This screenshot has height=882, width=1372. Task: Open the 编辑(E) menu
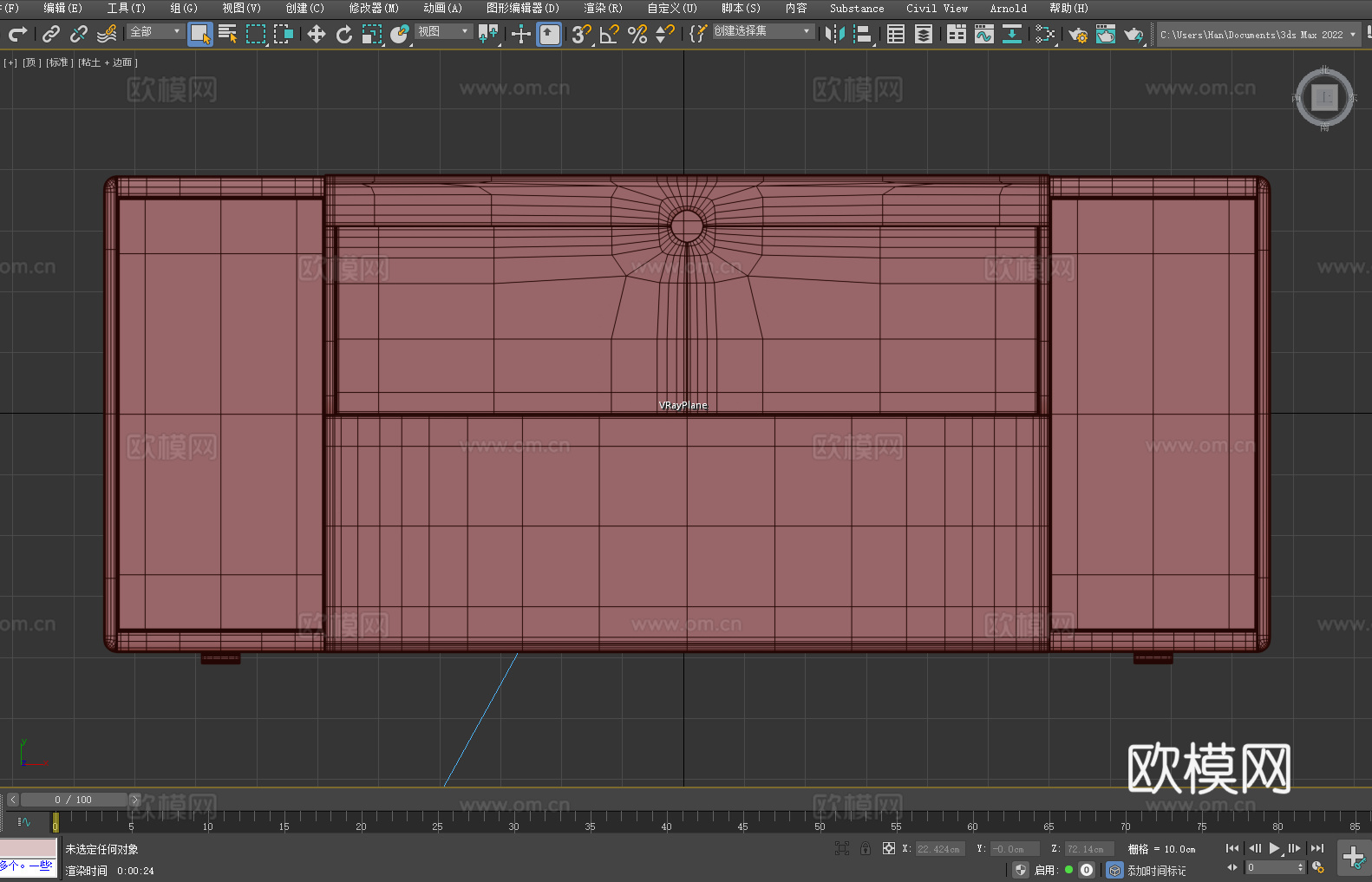(x=63, y=8)
